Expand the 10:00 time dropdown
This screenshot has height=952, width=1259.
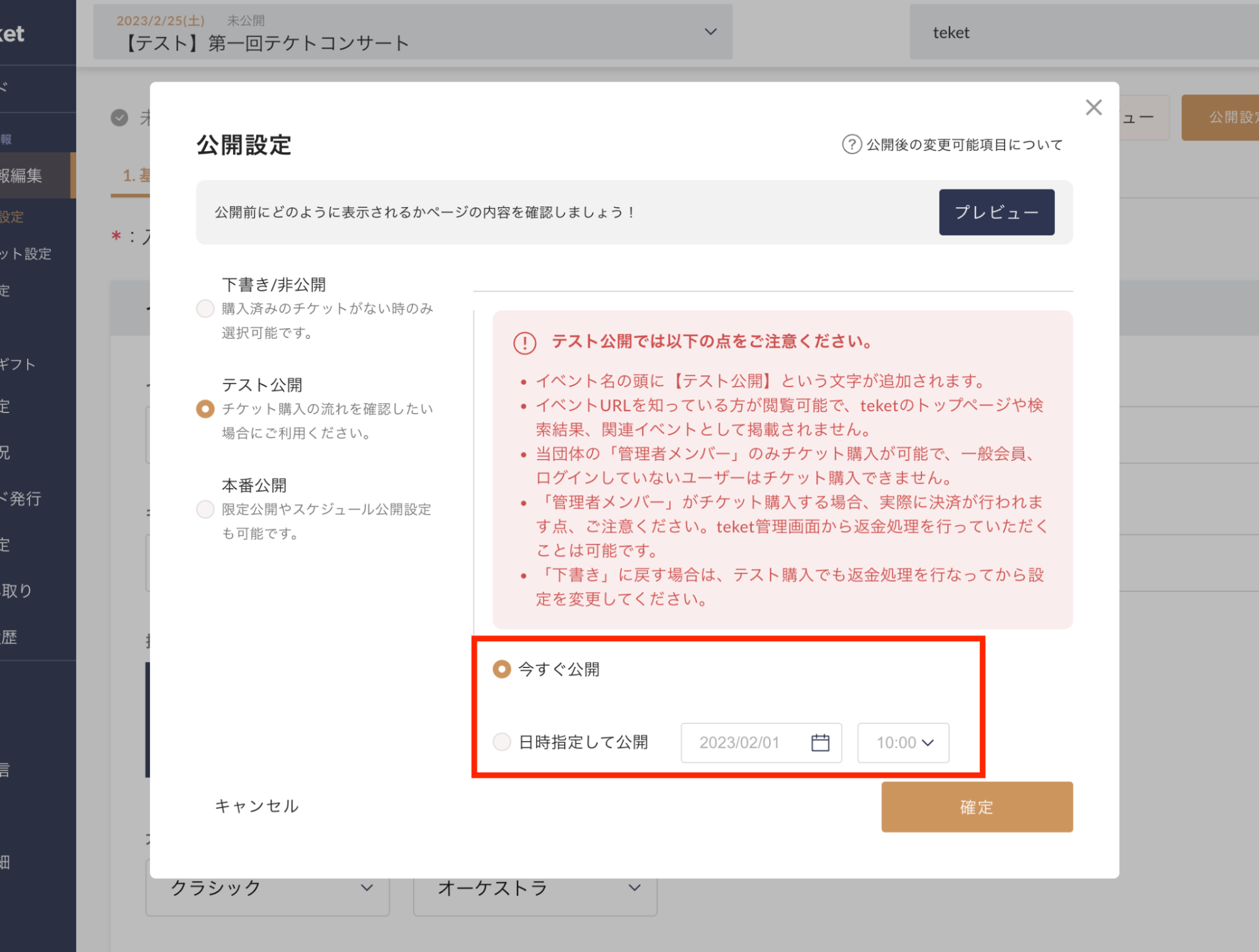tap(903, 742)
